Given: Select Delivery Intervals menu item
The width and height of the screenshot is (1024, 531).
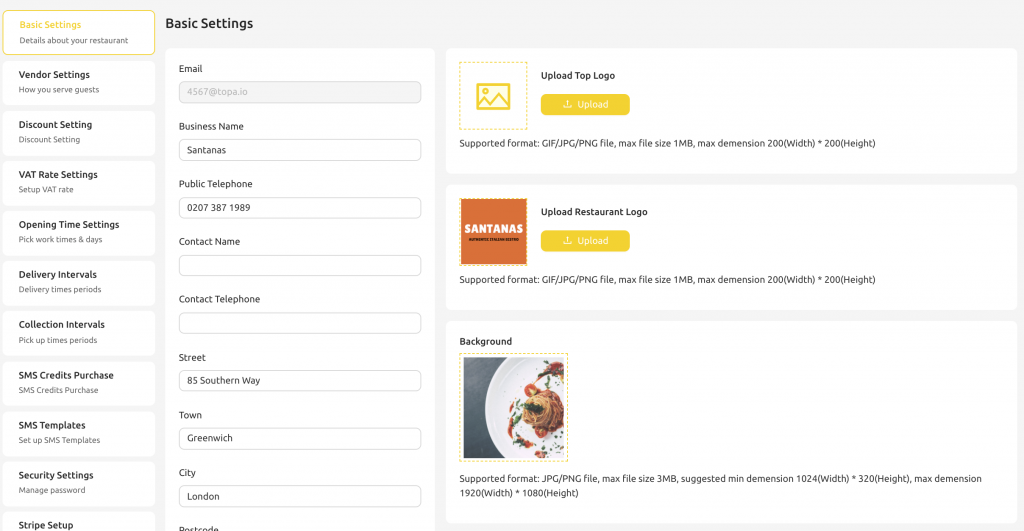Looking at the screenshot, I should click(78, 282).
